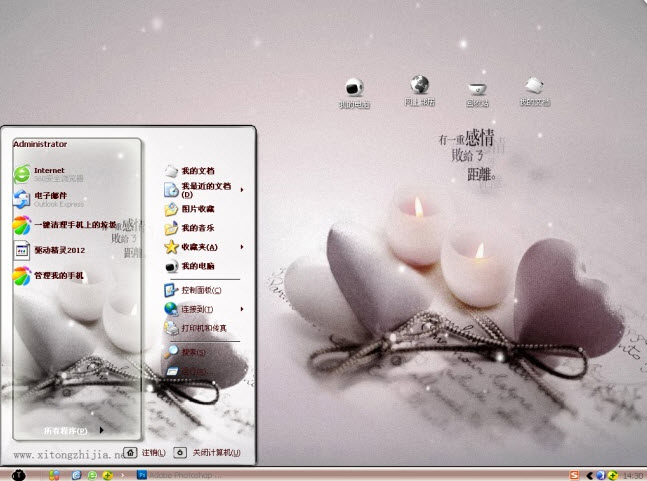647x481 pixels.
Task: Open 控制面板(C) control panel
Action: click(x=193, y=290)
